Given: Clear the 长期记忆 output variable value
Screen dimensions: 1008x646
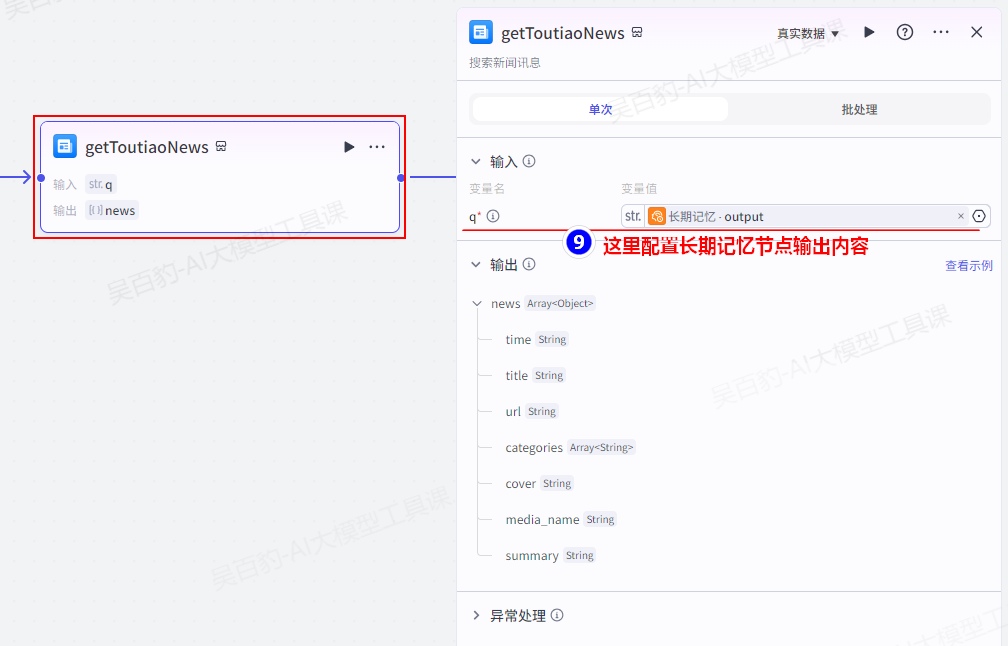Looking at the screenshot, I should click(961, 216).
